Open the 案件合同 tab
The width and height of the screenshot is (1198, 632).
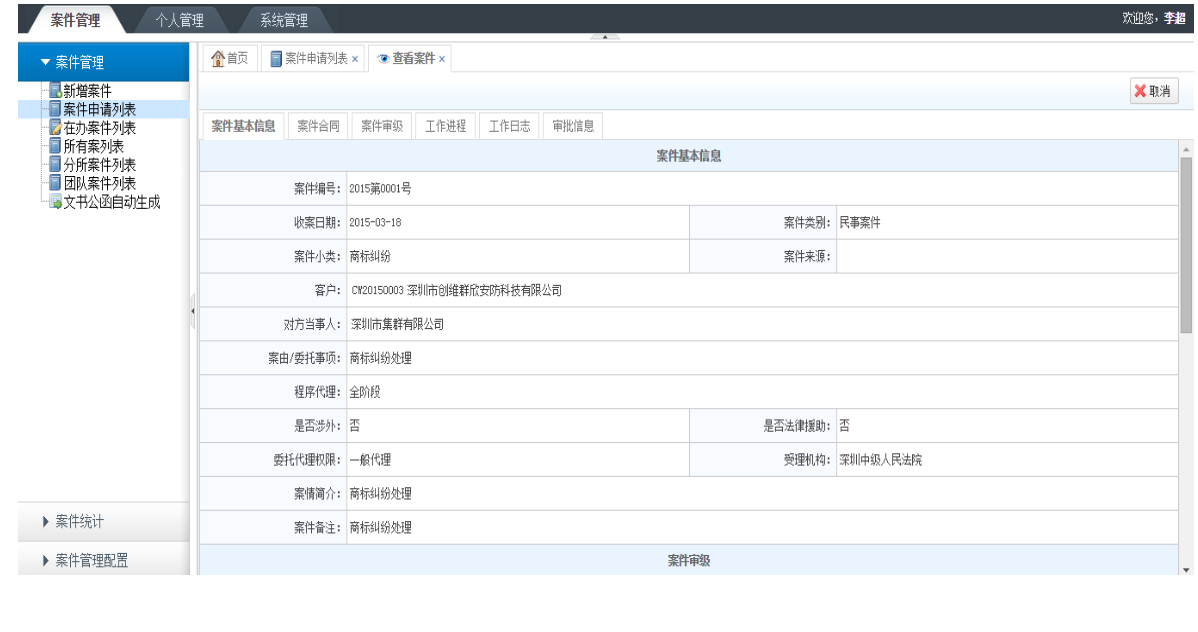pyautogui.click(x=319, y=126)
